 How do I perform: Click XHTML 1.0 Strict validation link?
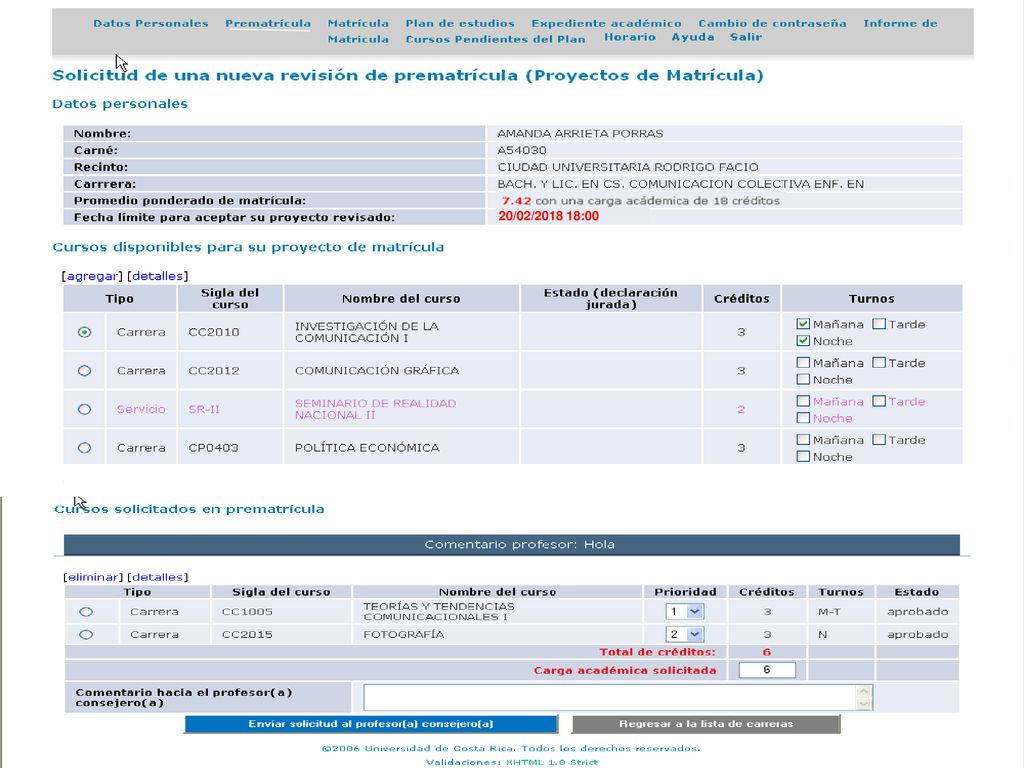pos(551,762)
